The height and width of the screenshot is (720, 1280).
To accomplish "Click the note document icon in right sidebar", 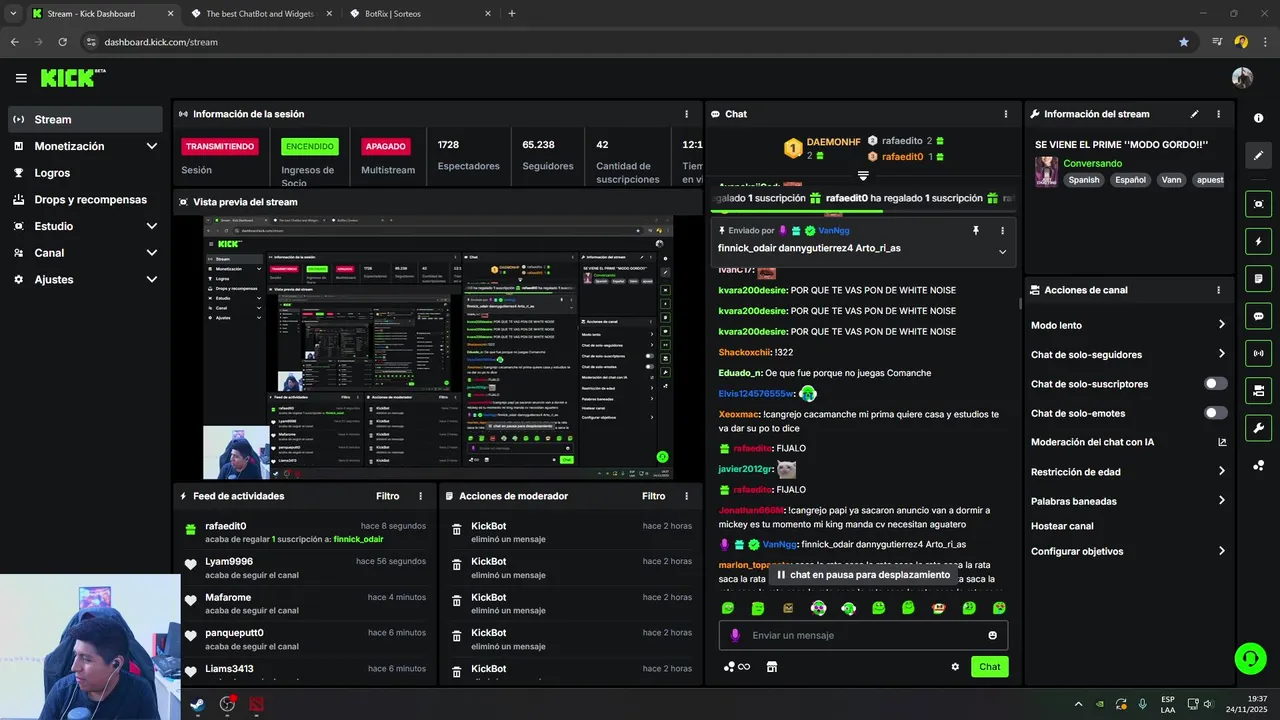I will pos(1258,278).
